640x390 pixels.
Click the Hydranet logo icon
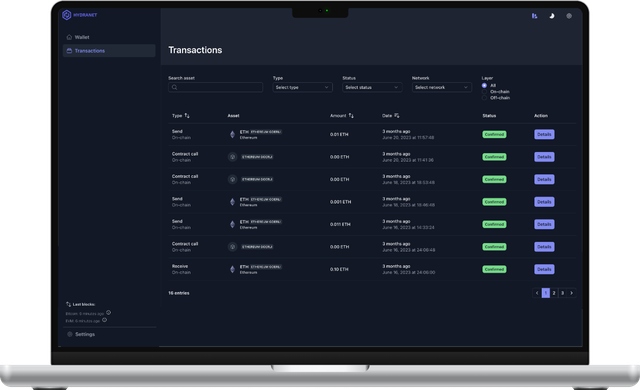67,15
